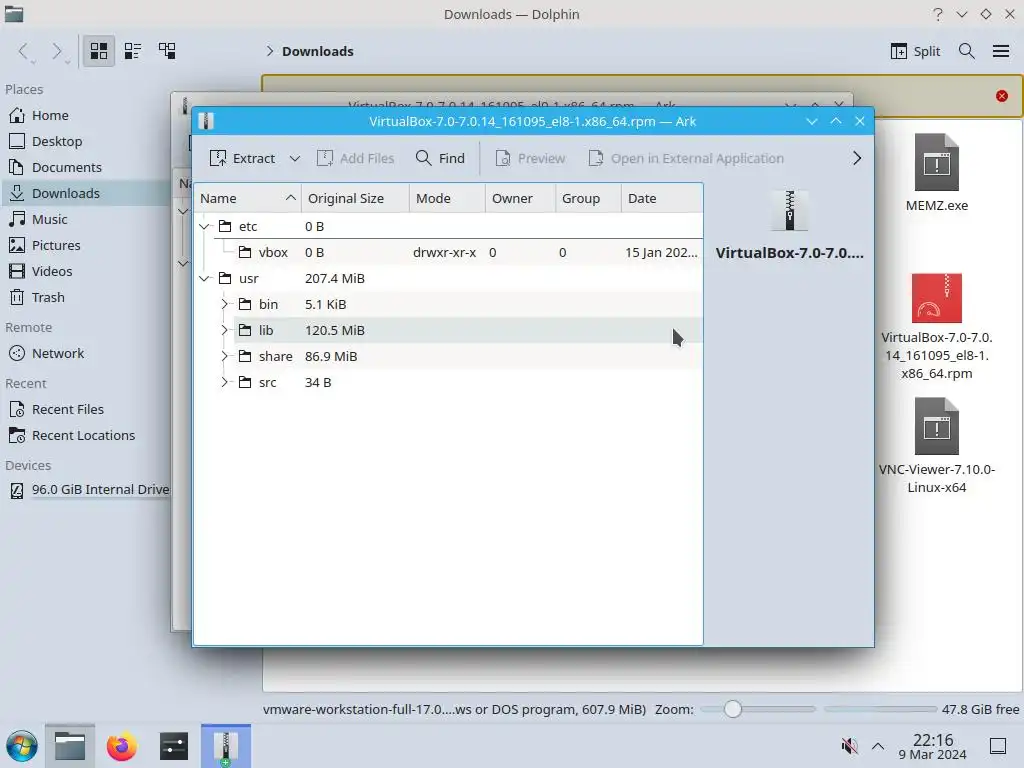Expand the share folder
The width and height of the screenshot is (1024, 768).
225,357
